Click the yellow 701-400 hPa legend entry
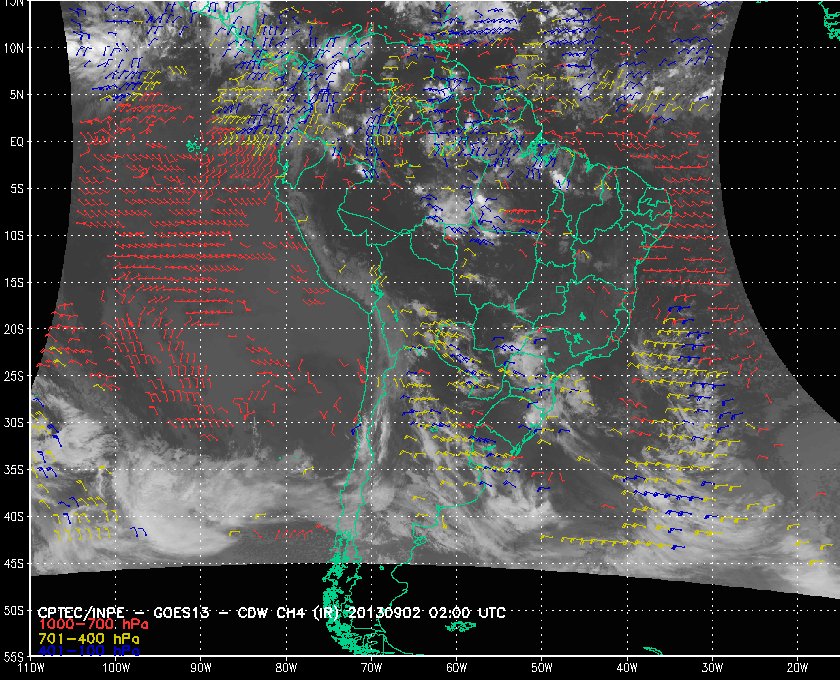 89,639
